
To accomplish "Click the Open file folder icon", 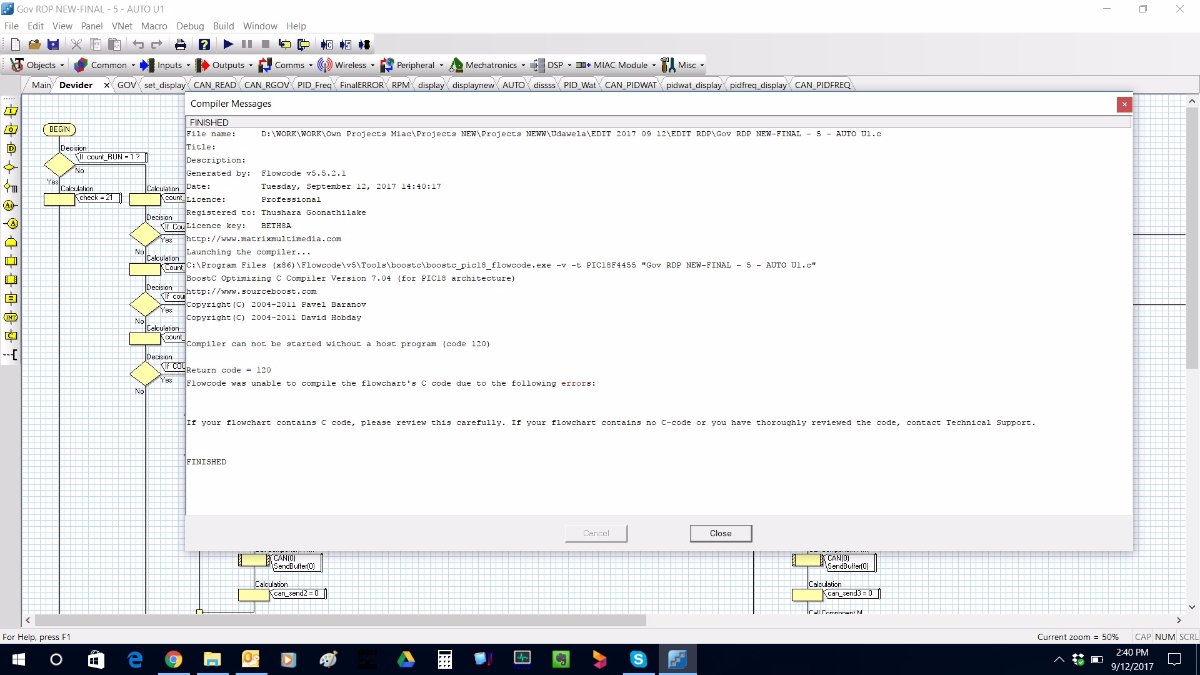I will (34, 44).
